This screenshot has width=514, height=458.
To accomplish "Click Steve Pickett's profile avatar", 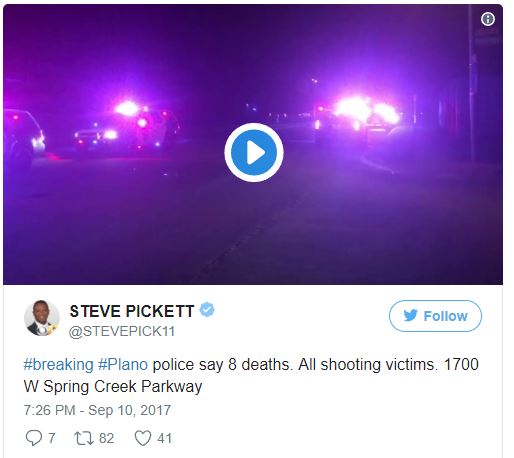I will click(42, 318).
